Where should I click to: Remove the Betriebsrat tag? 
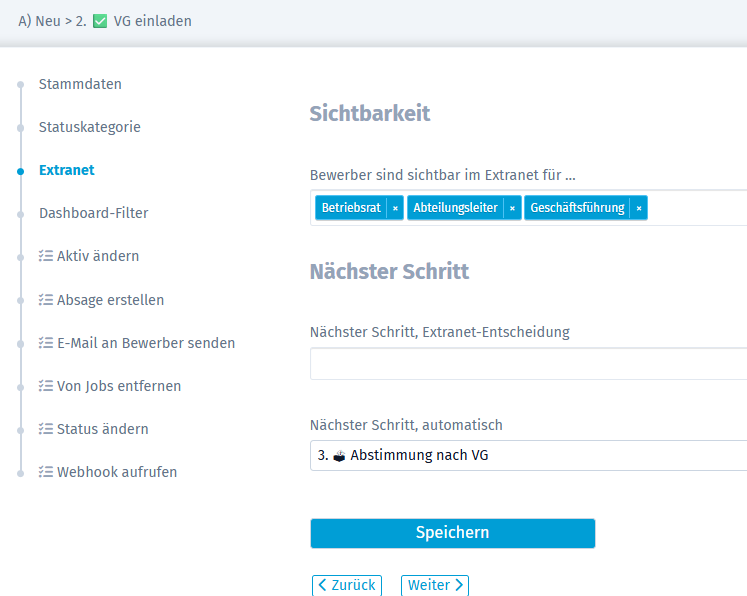tap(395, 208)
